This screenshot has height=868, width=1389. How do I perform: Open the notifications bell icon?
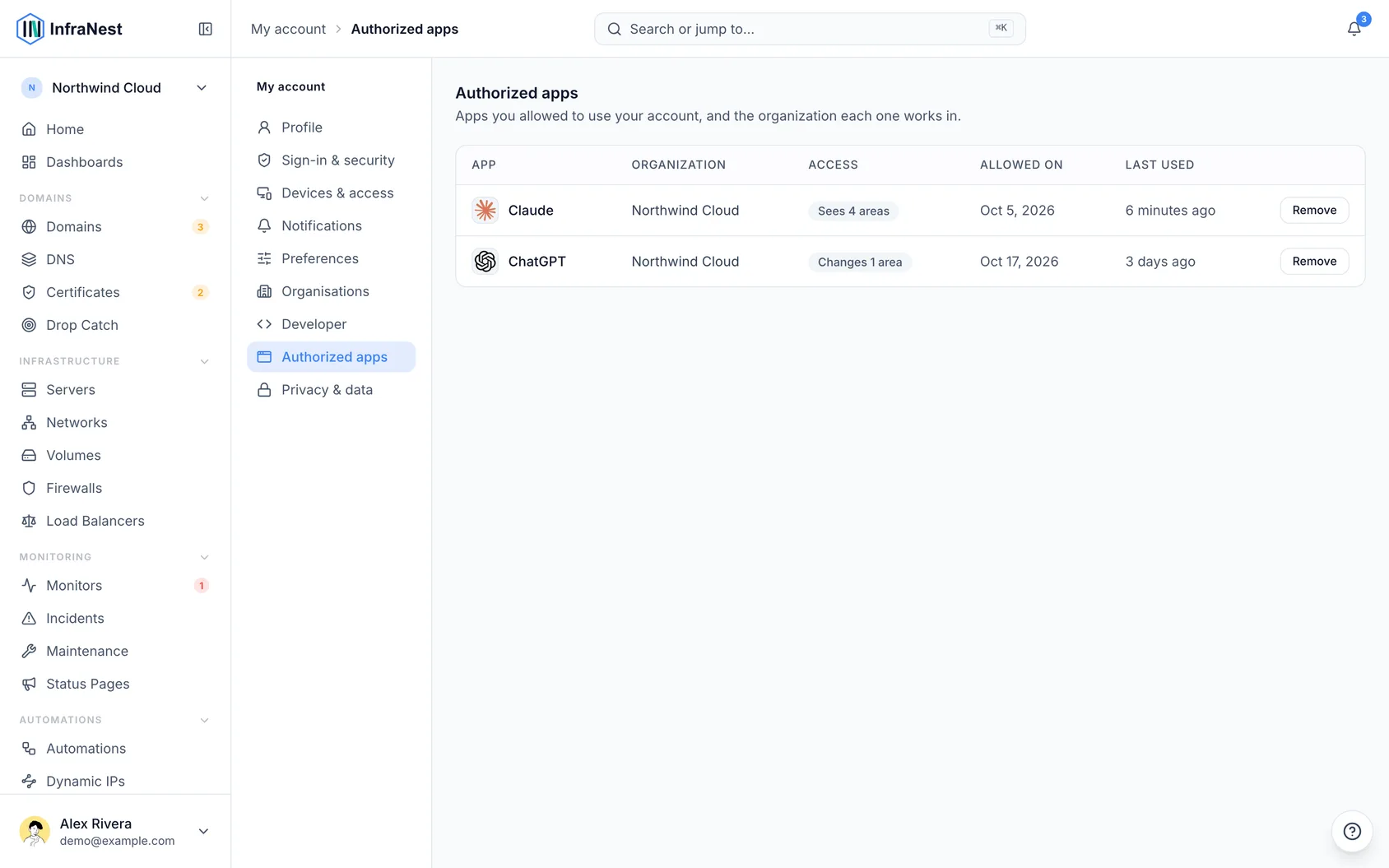[x=1354, y=29]
